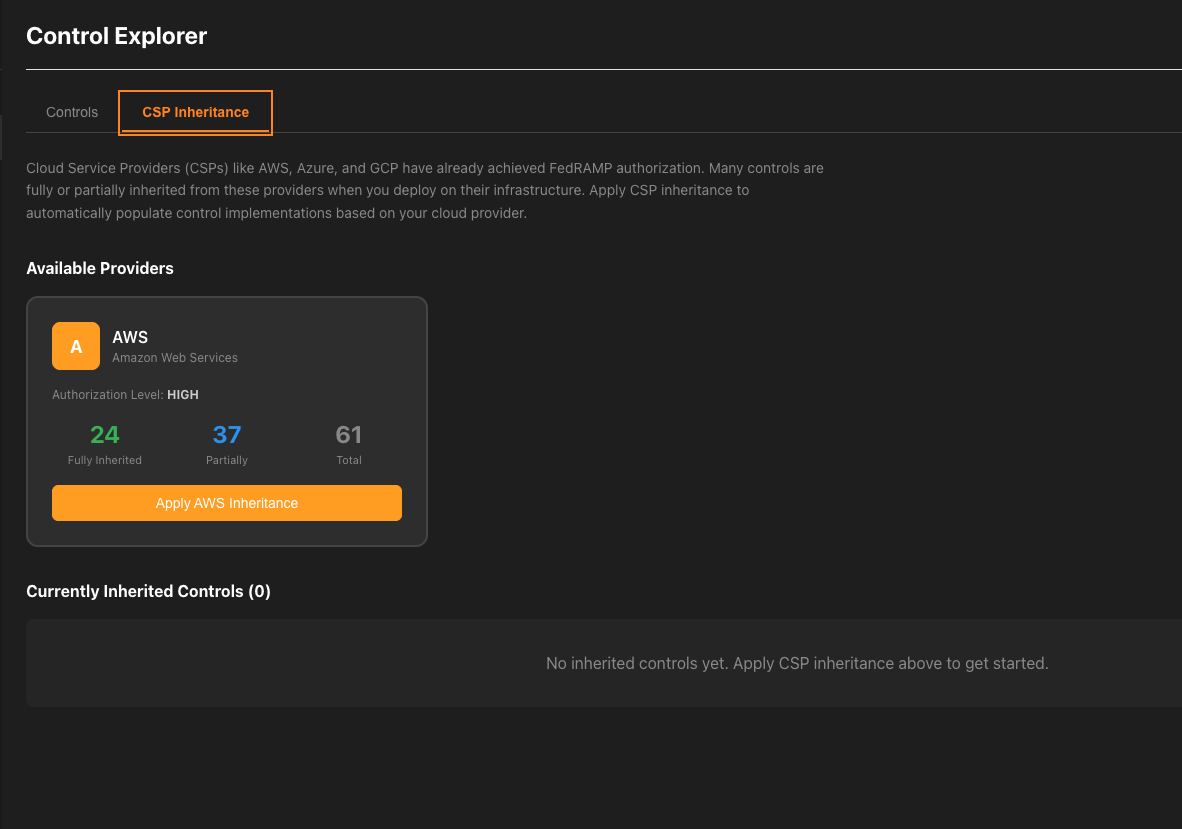Click the Amazon Web Services subtitle
Screen dimensions: 1182x829
(175, 358)
